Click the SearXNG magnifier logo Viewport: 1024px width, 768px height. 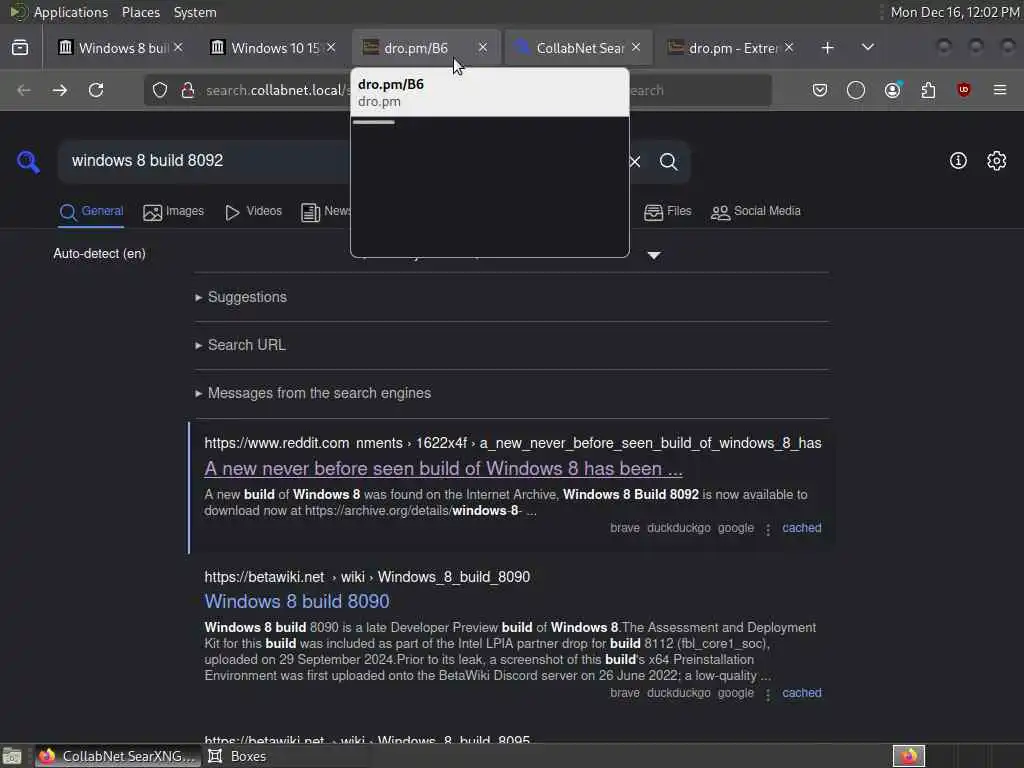(x=29, y=161)
